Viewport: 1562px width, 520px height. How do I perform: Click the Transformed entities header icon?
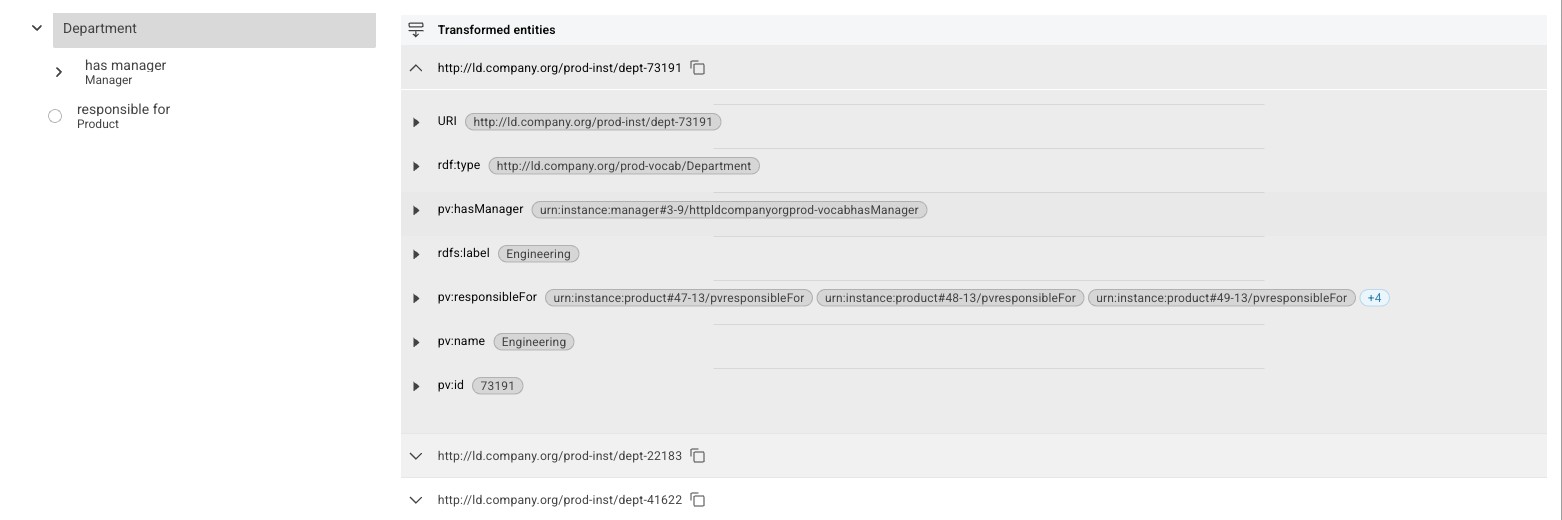417,30
